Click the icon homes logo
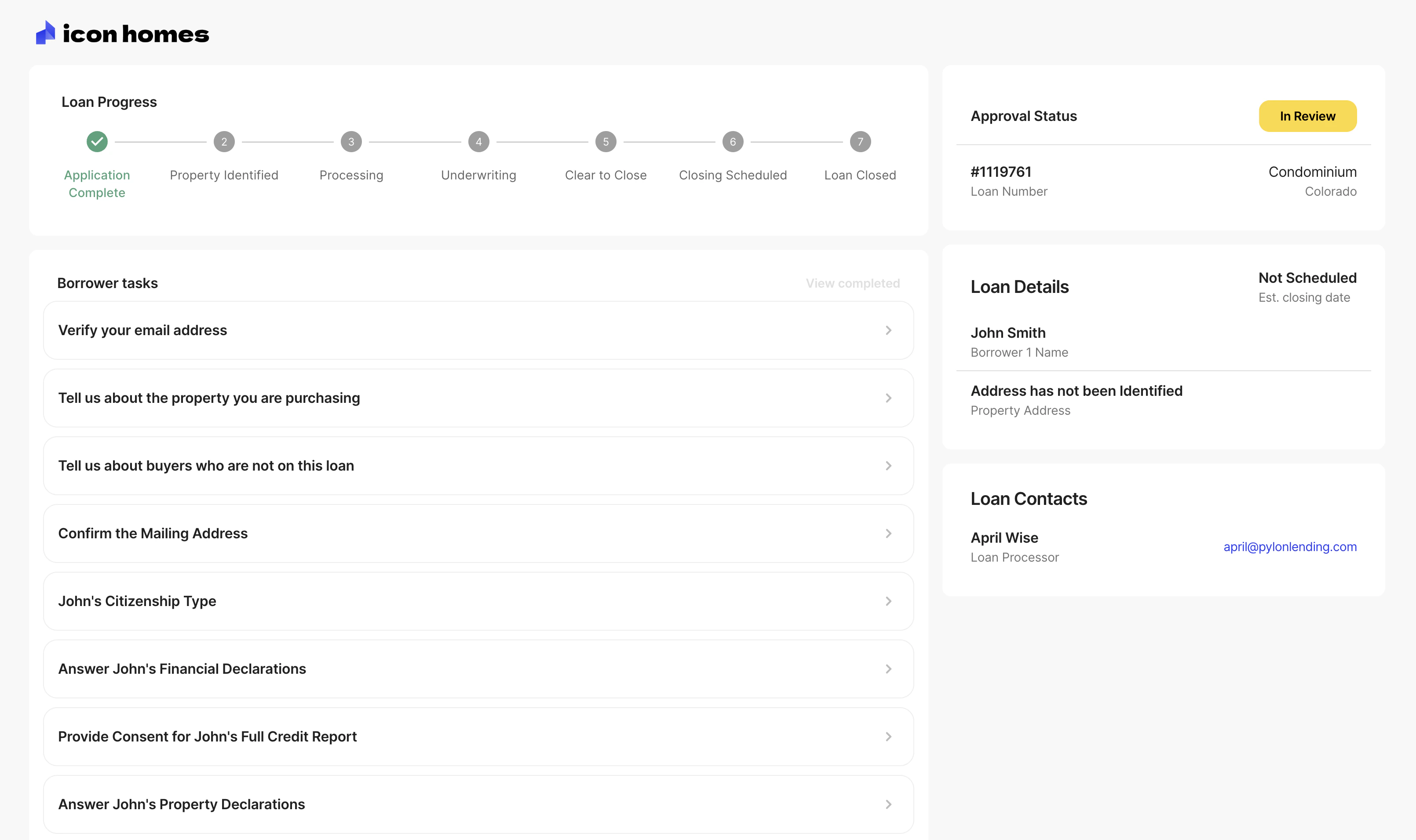The height and width of the screenshot is (840, 1416). [122, 34]
